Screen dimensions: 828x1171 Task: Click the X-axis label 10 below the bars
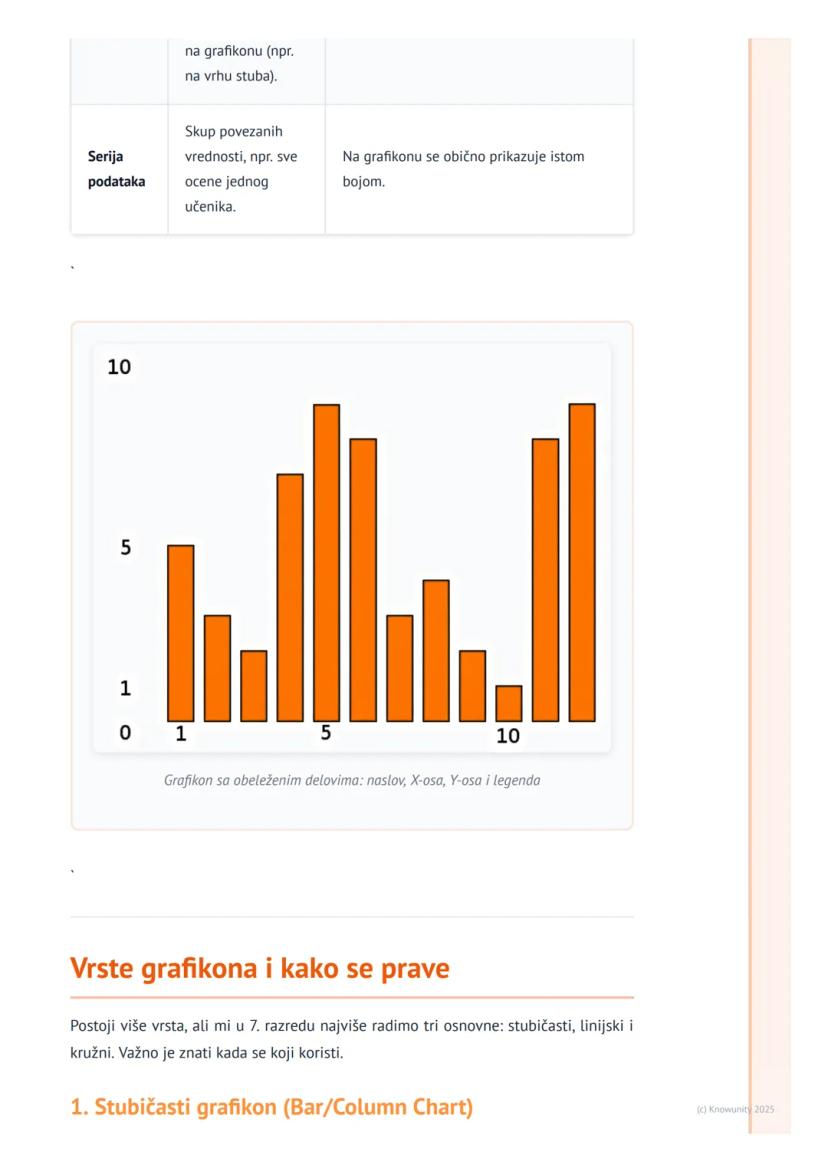pyautogui.click(x=508, y=736)
